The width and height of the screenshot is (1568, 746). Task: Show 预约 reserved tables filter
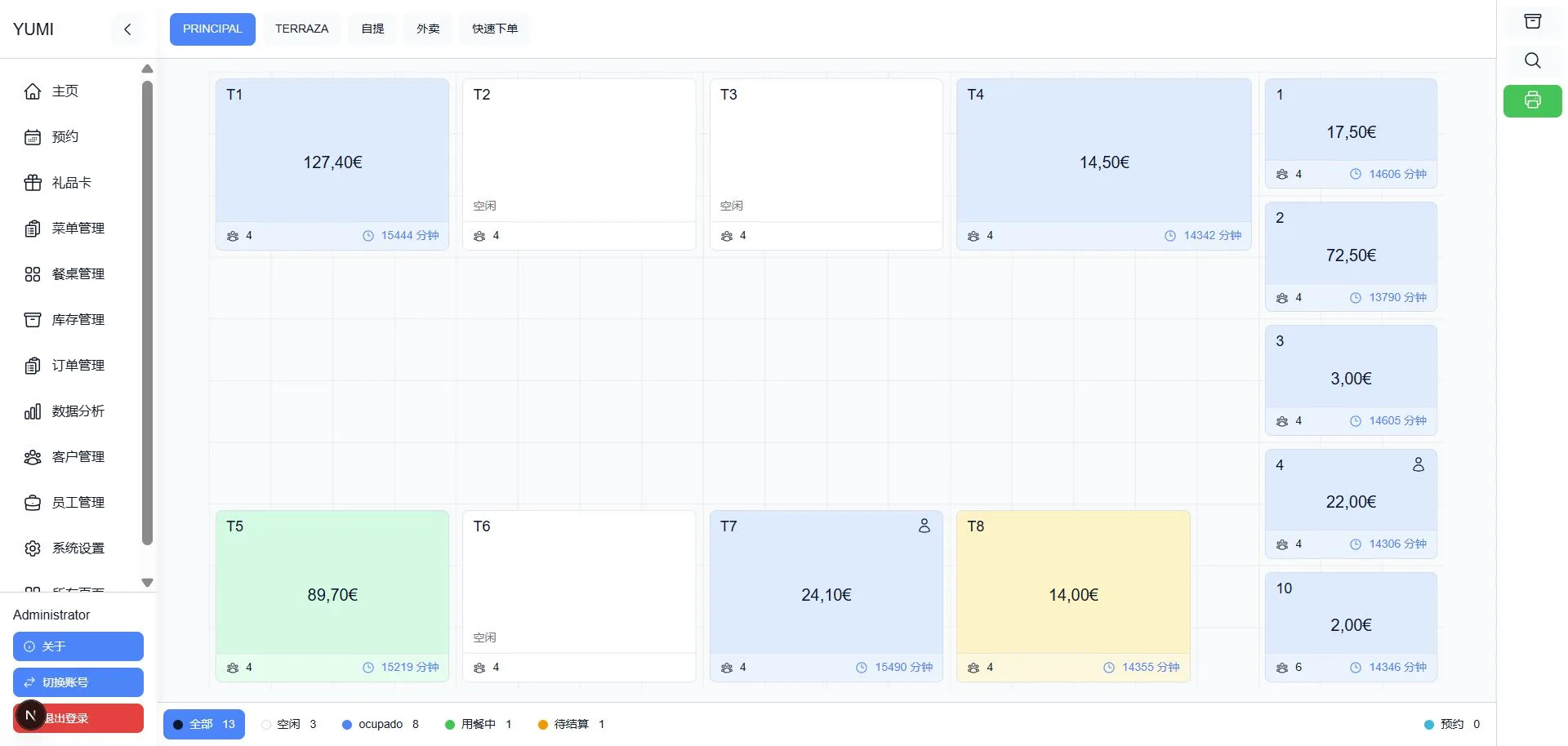click(1452, 725)
